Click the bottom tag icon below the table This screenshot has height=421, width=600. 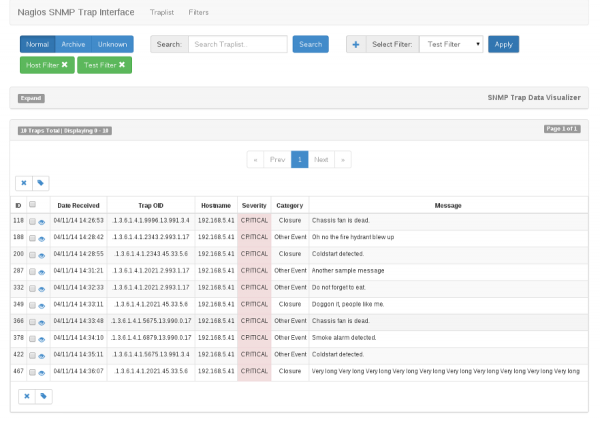[43, 396]
